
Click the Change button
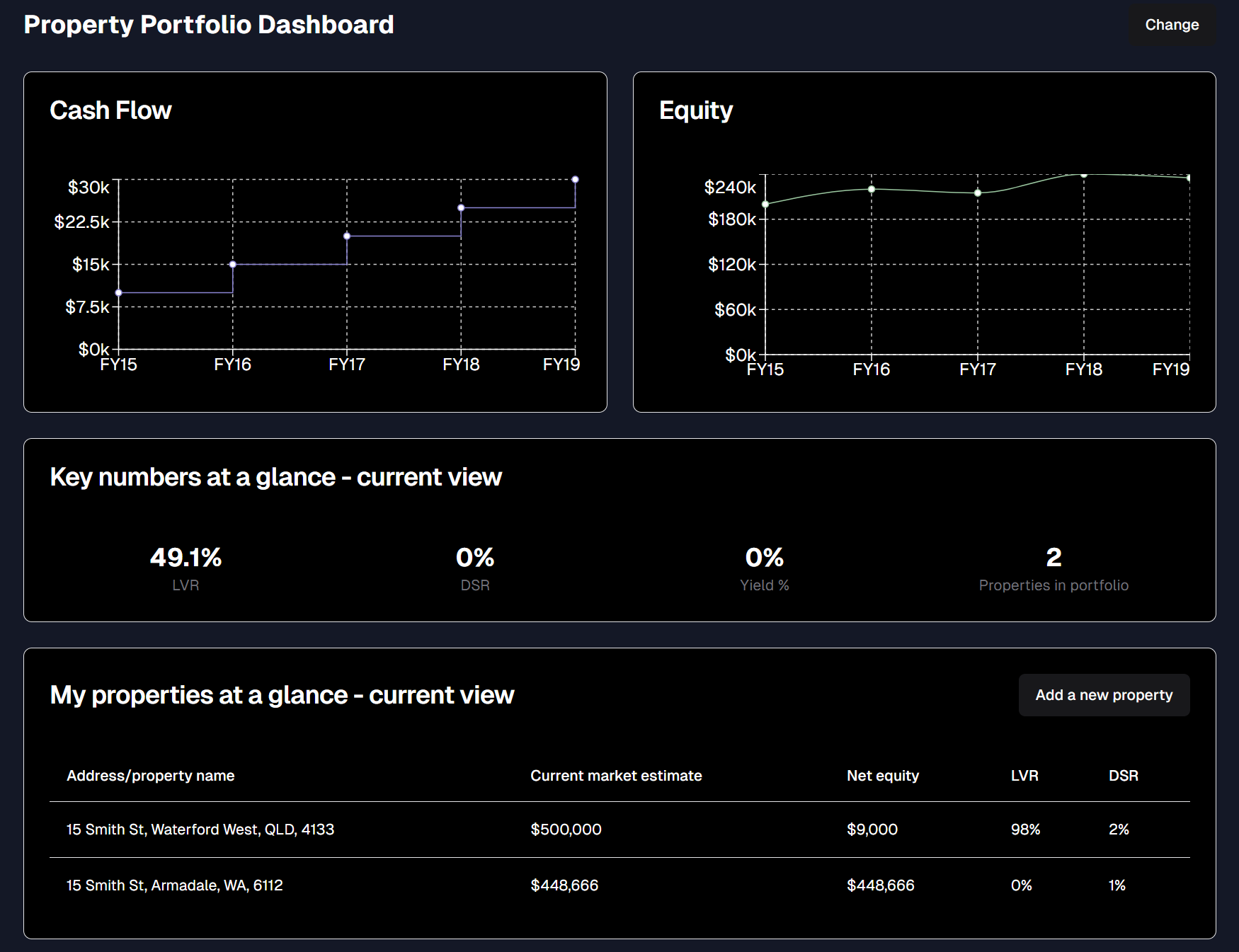click(1170, 25)
